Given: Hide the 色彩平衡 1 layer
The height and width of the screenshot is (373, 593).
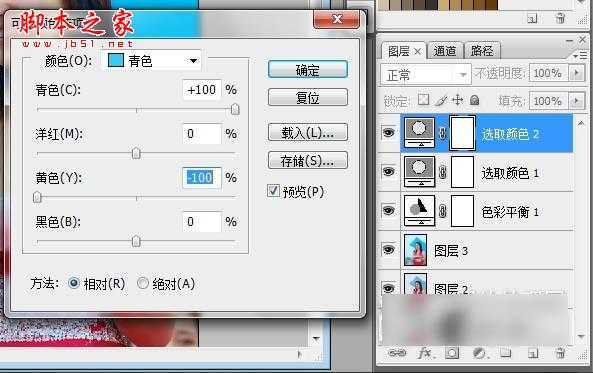Looking at the screenshot, I should (388, 211).
